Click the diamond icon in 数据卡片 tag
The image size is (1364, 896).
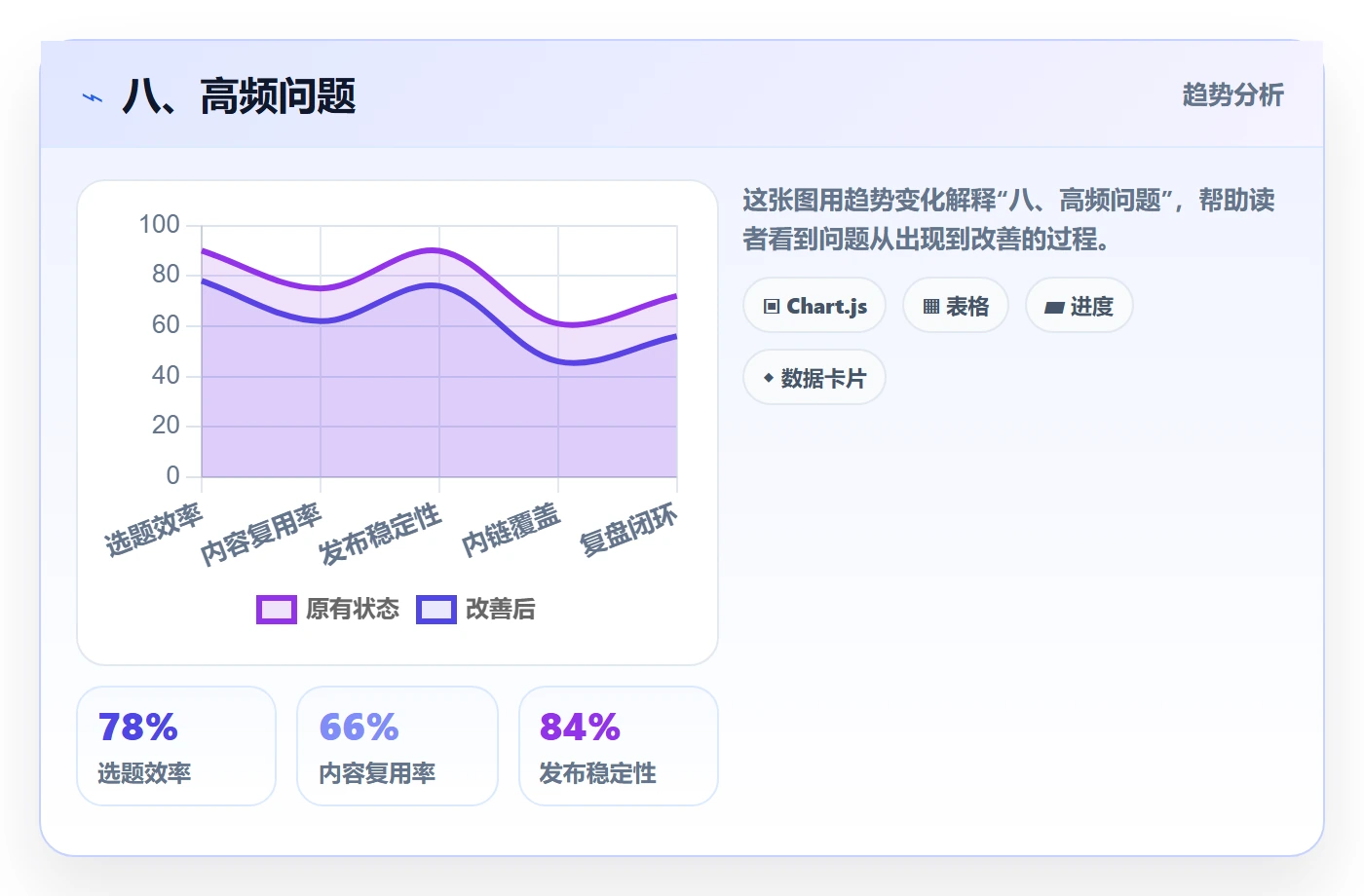click(769, 378)
